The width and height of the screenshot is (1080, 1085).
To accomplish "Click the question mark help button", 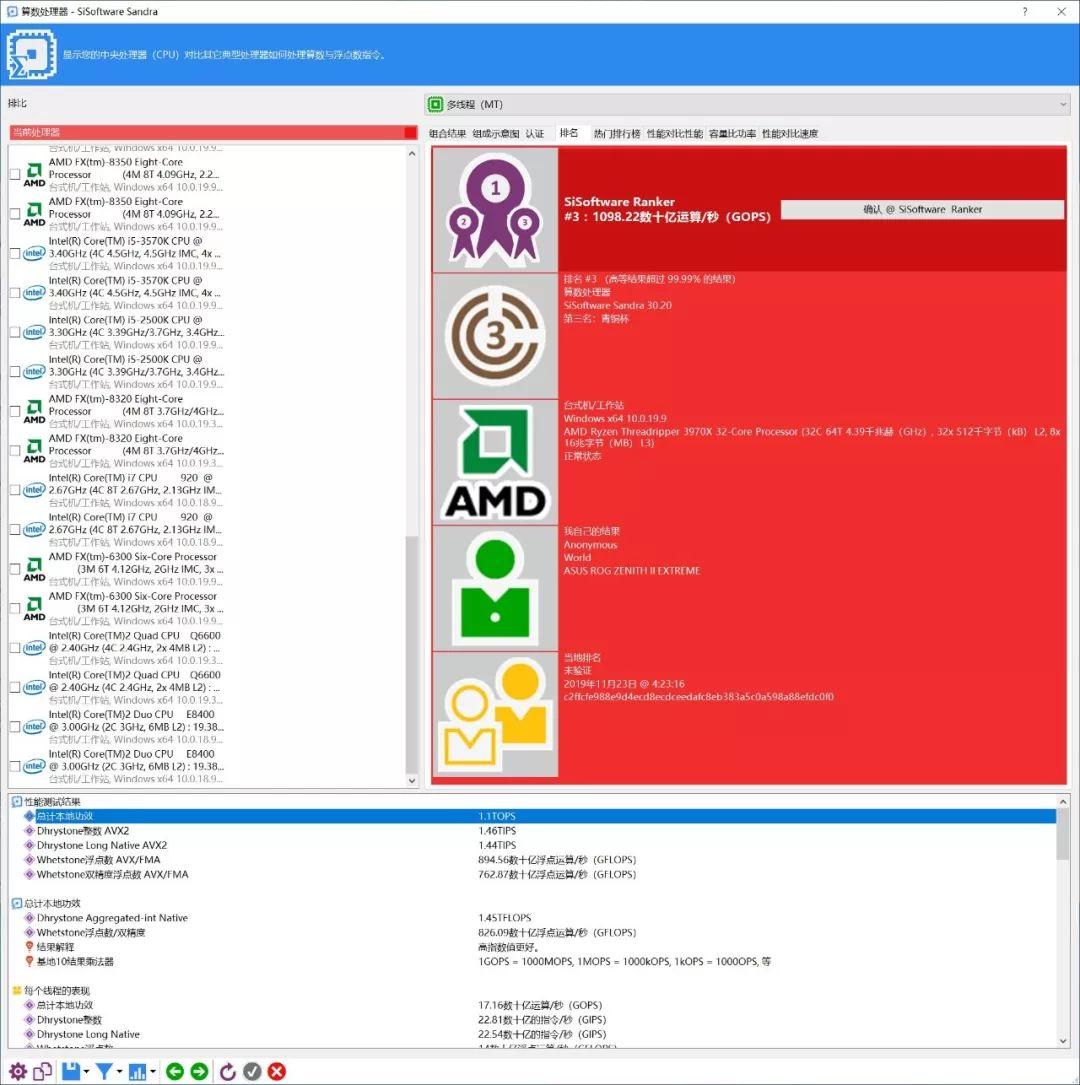I will click(1025, 11).
